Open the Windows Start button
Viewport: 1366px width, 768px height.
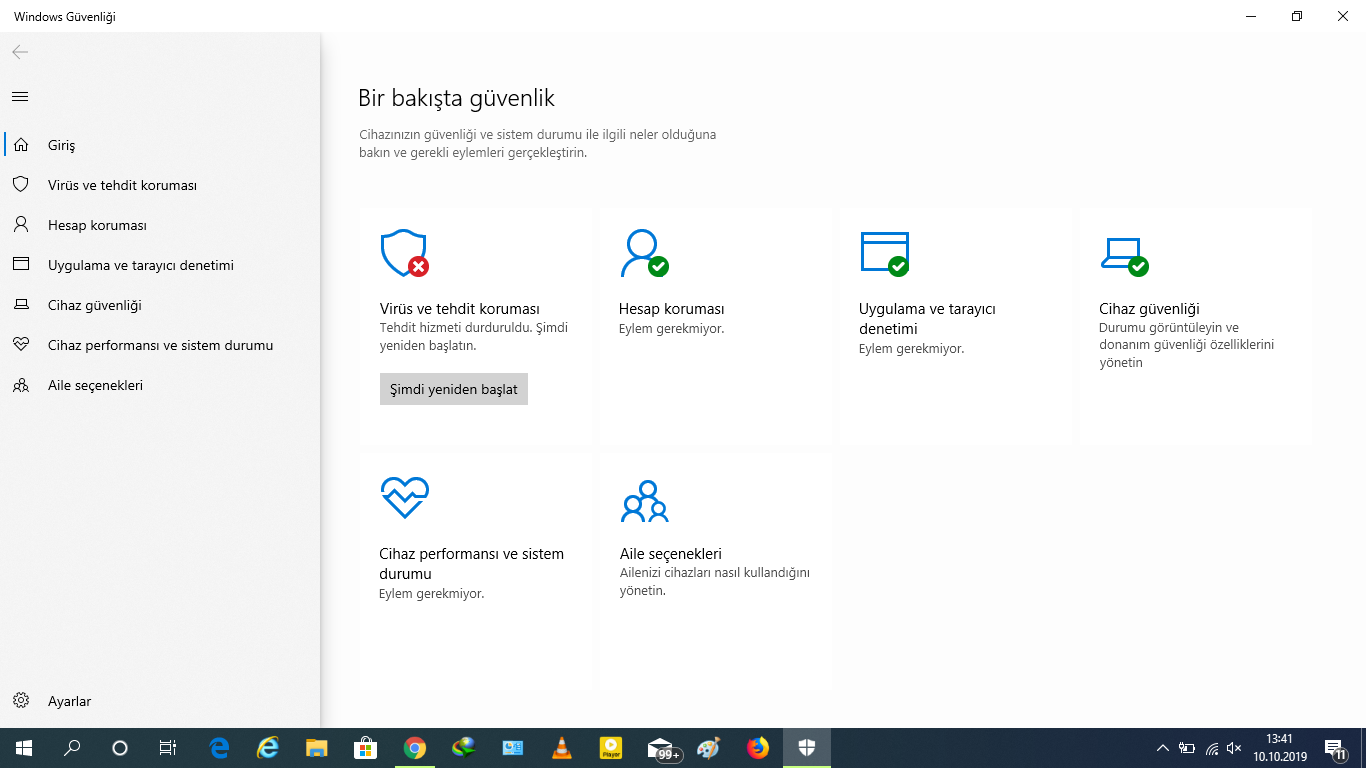coord(23,748)
